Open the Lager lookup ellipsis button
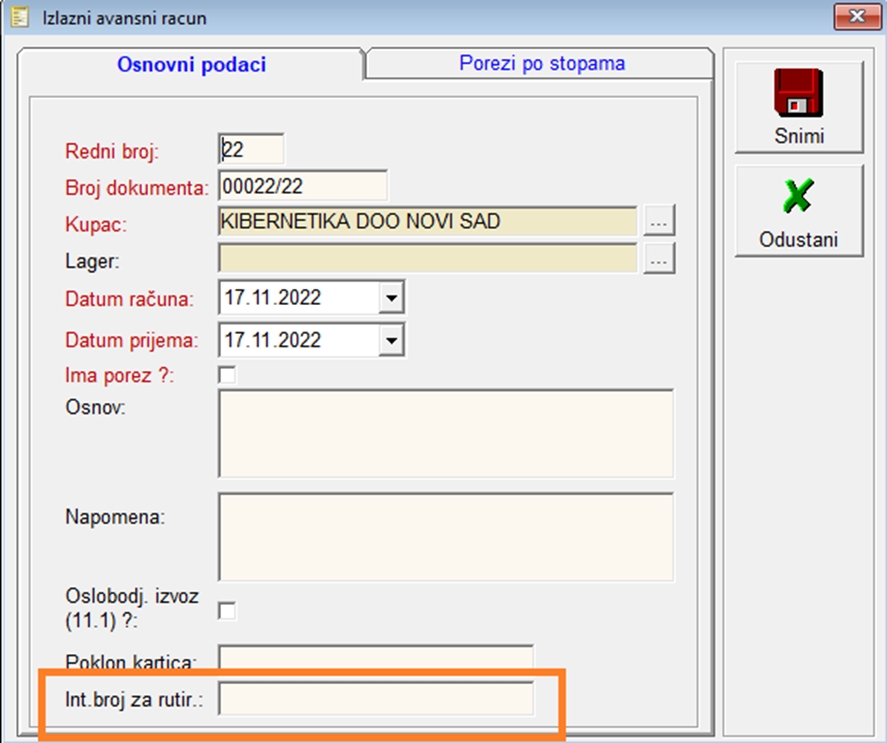Viewport: 887px width, 743px height. tap(659, 259)
